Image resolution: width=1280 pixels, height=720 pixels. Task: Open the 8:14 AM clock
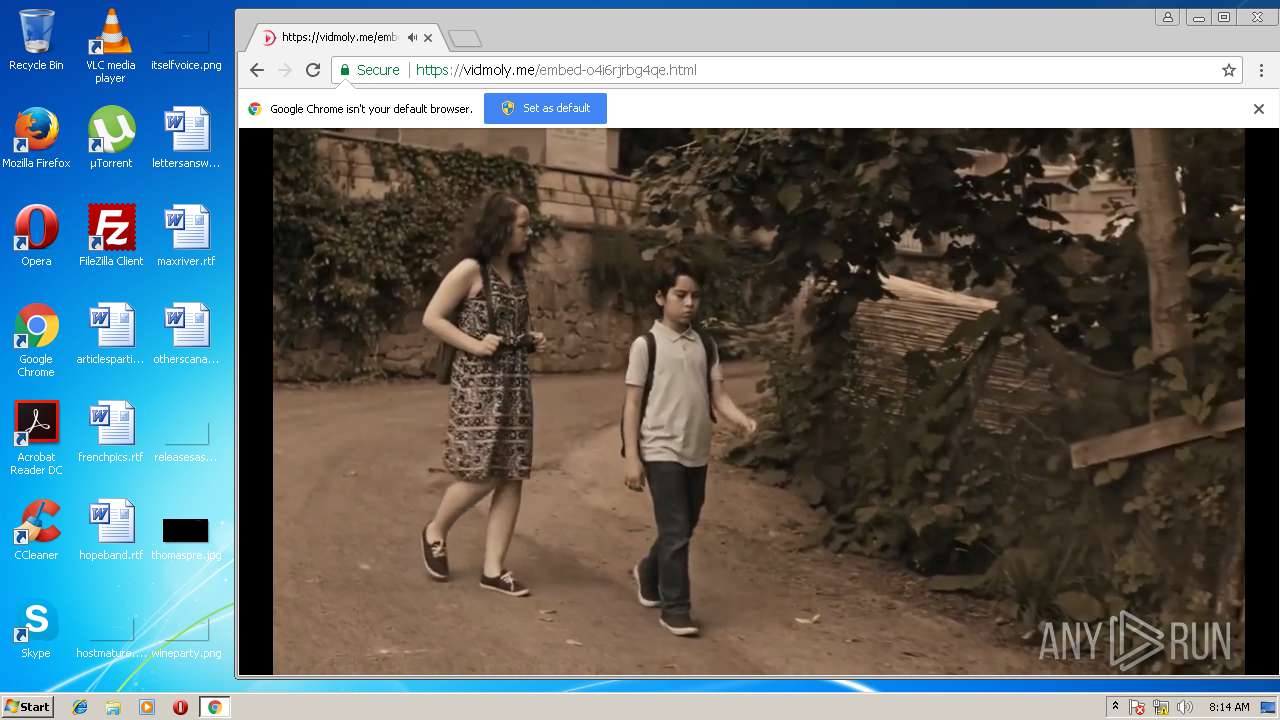1229,707
